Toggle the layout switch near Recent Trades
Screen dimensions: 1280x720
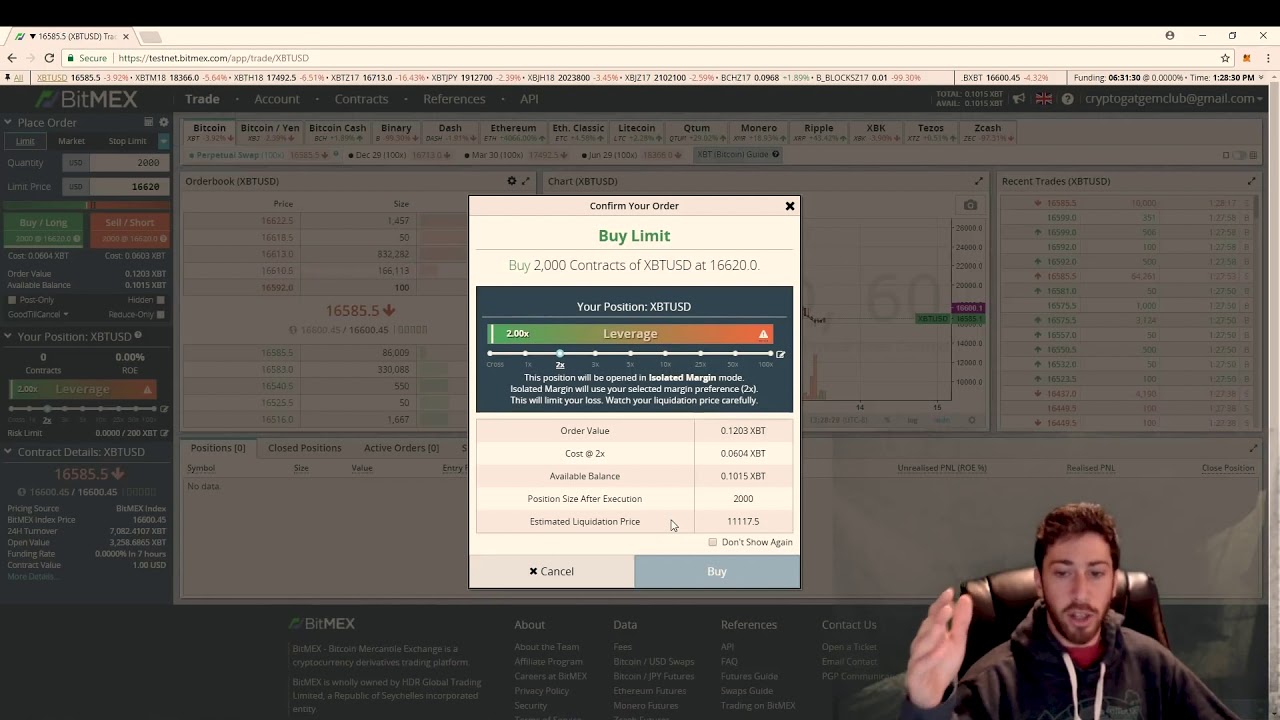click(1240, 155)
